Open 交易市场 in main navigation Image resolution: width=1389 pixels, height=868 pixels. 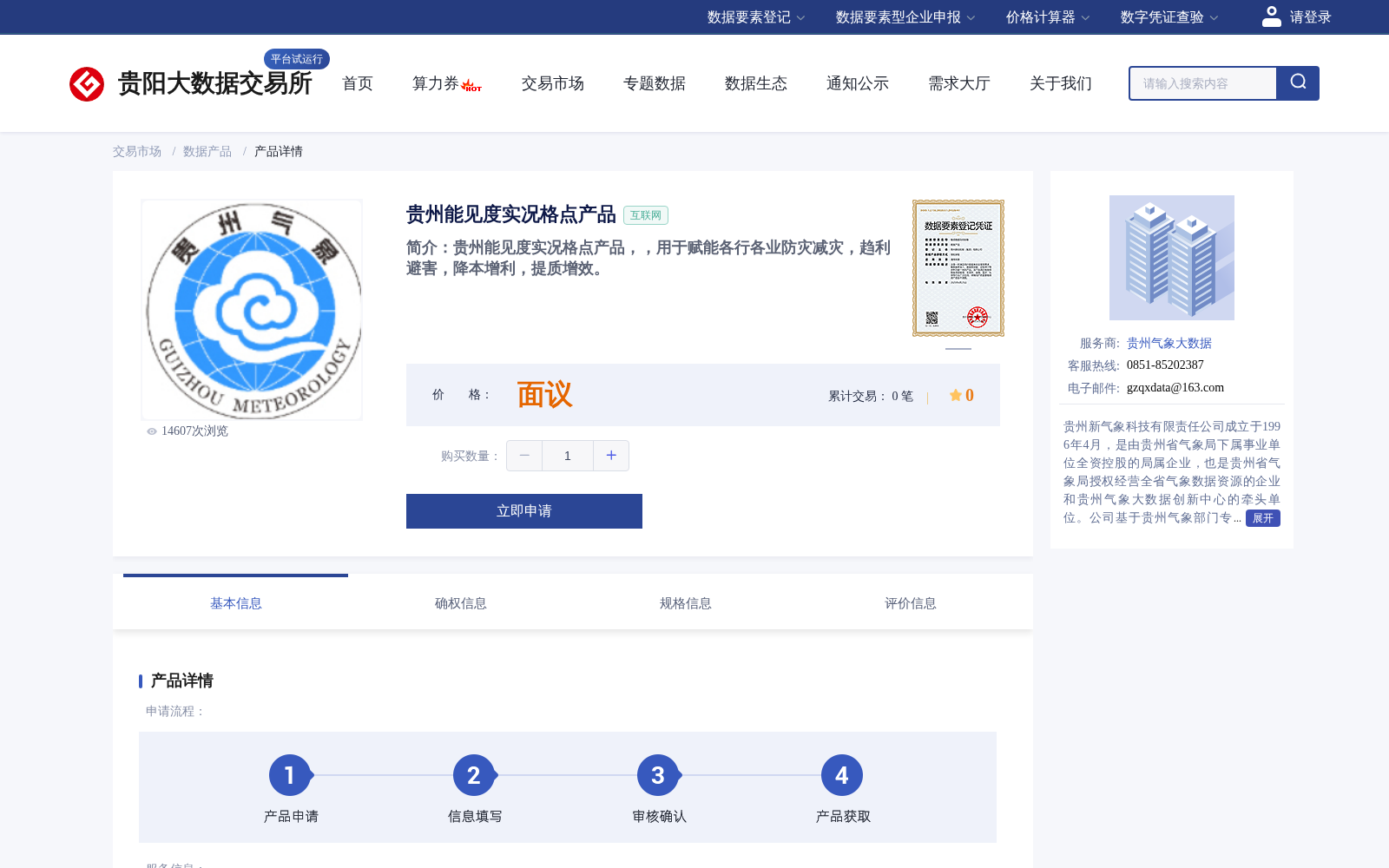click(553, 83)
